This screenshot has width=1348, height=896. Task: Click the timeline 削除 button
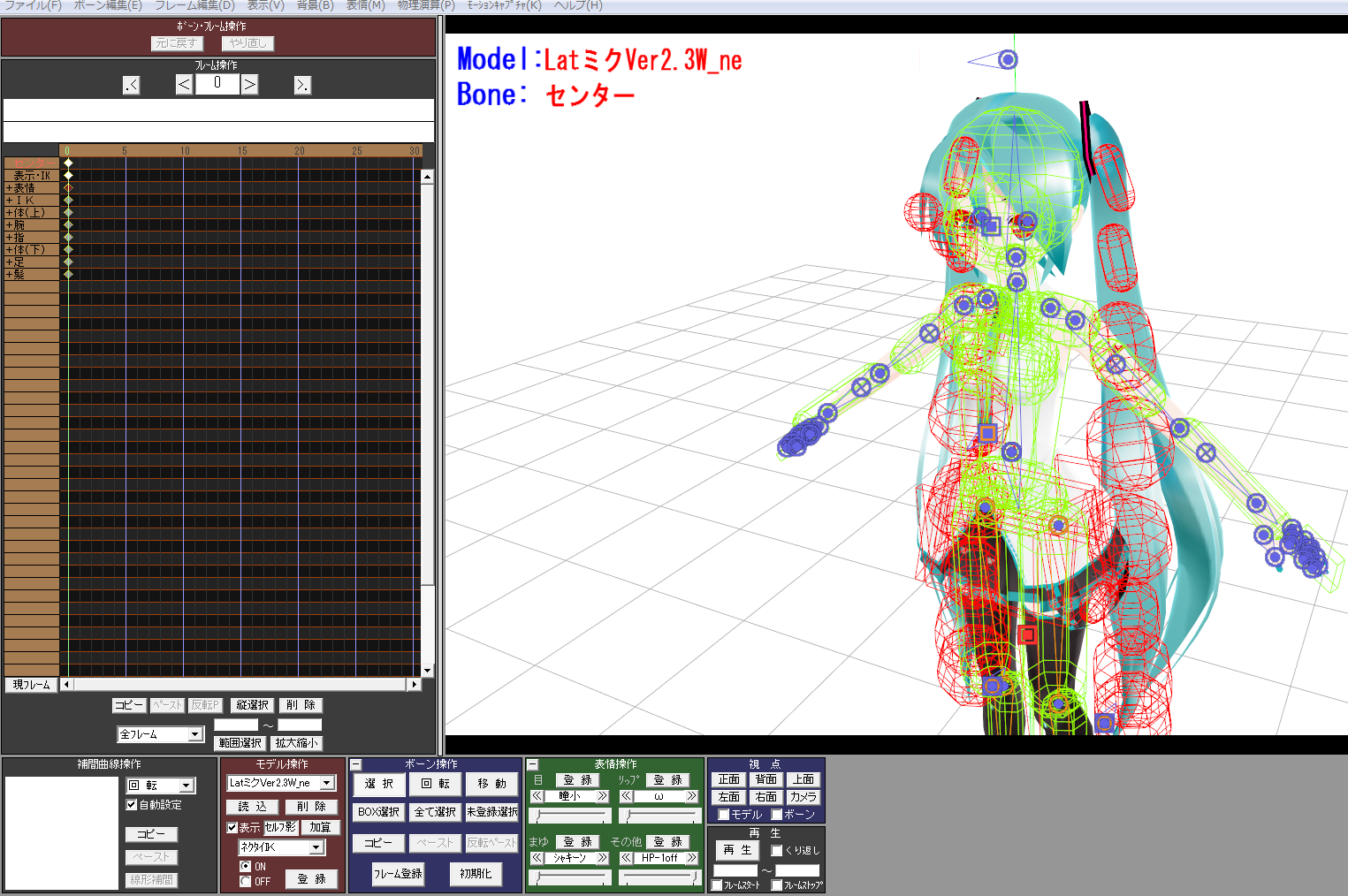(301, 705)
